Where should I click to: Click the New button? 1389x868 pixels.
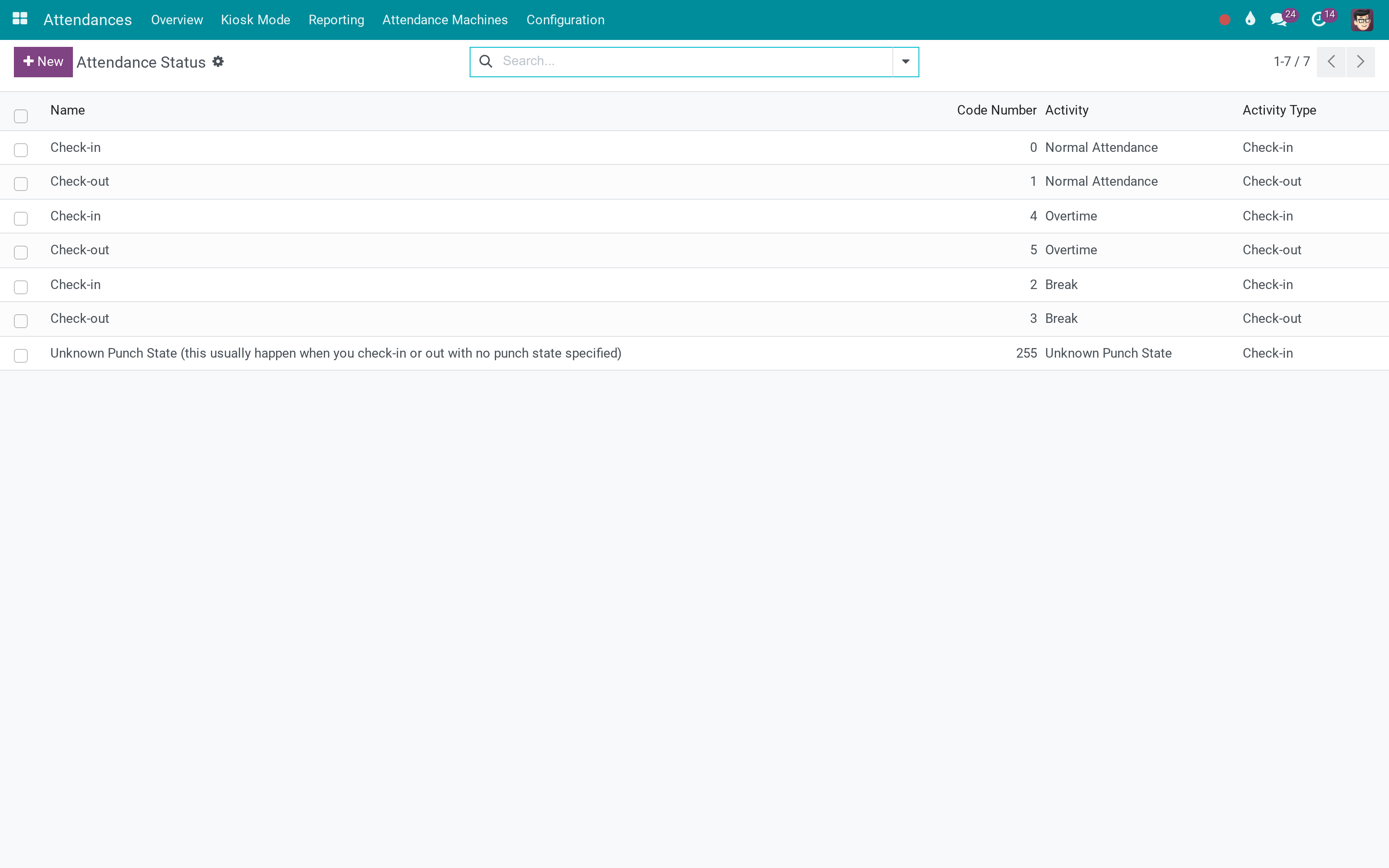tap(43, 62)
